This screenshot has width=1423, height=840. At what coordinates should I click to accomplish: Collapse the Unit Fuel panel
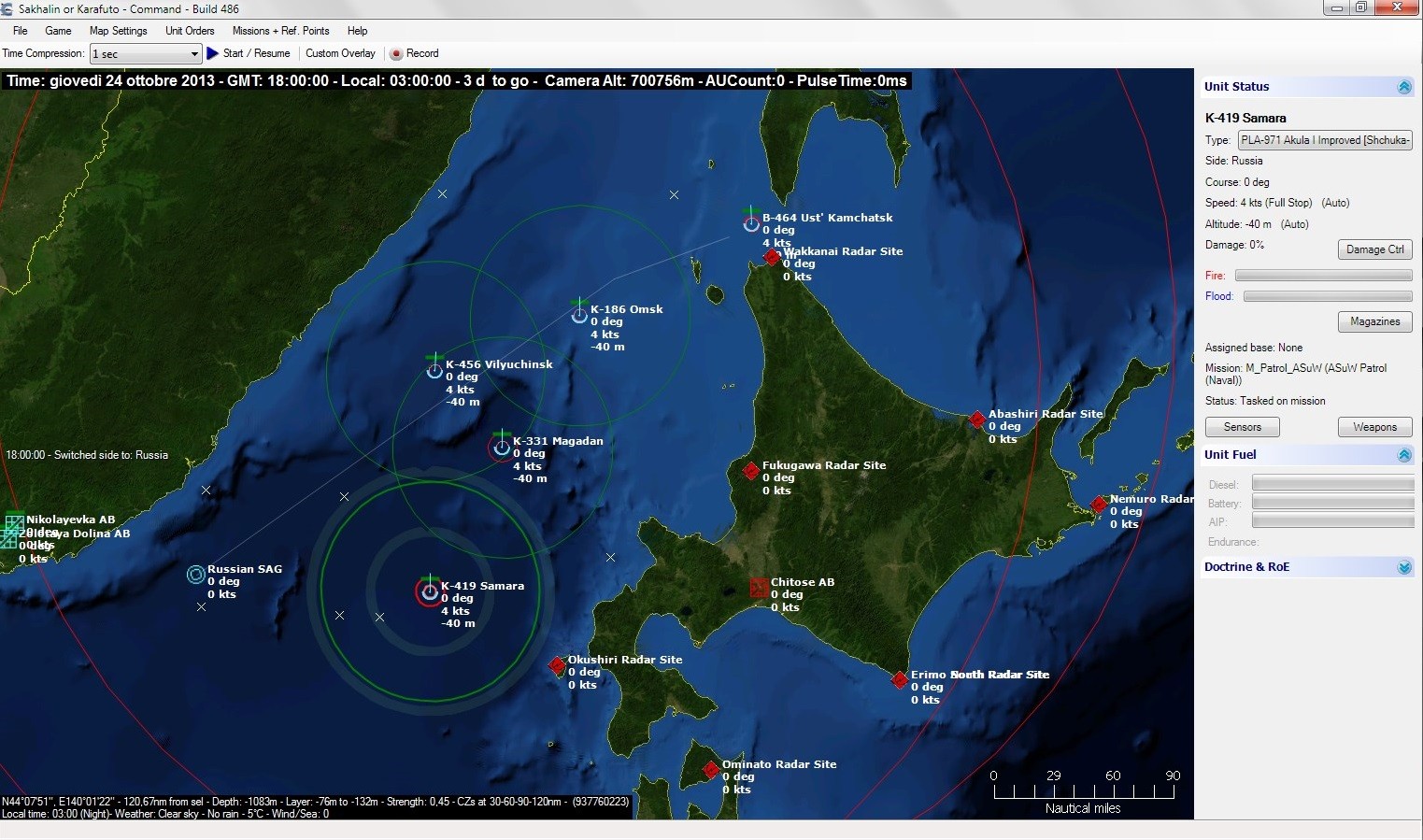point(1404,455)
